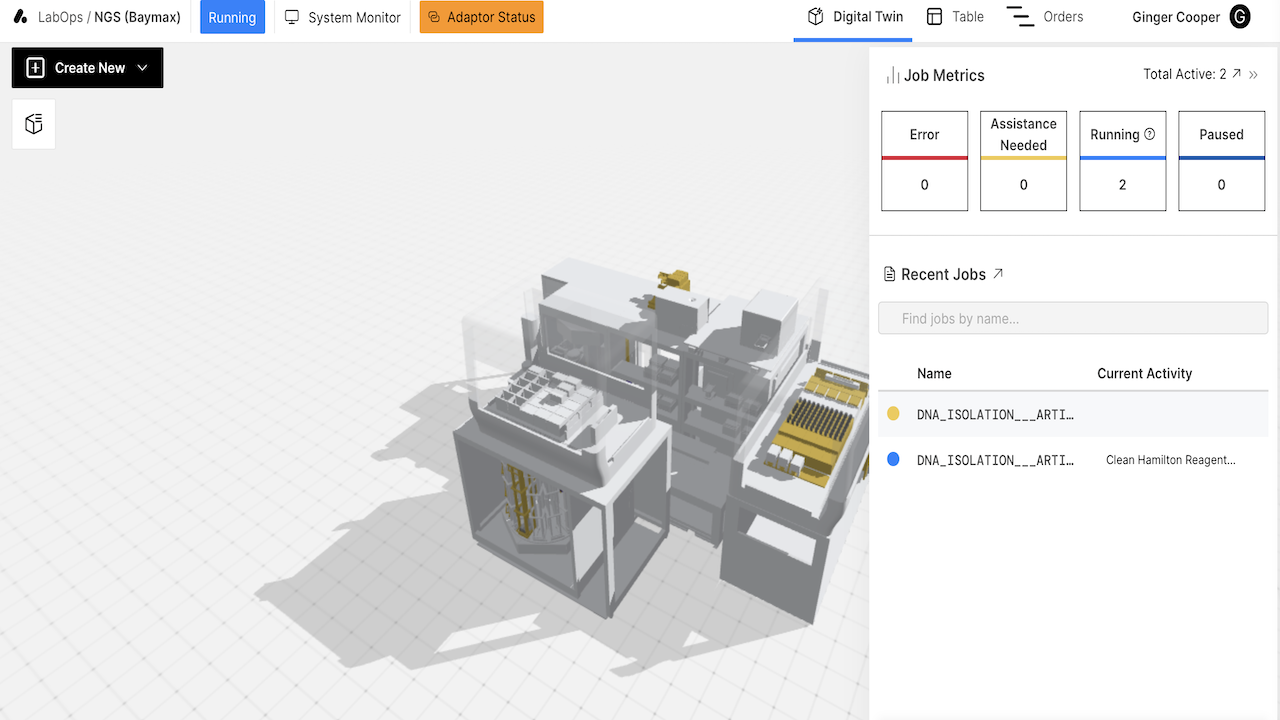
Task: Click the NGS (Baymax) breadcrumb
Action: tap(137, 17)
